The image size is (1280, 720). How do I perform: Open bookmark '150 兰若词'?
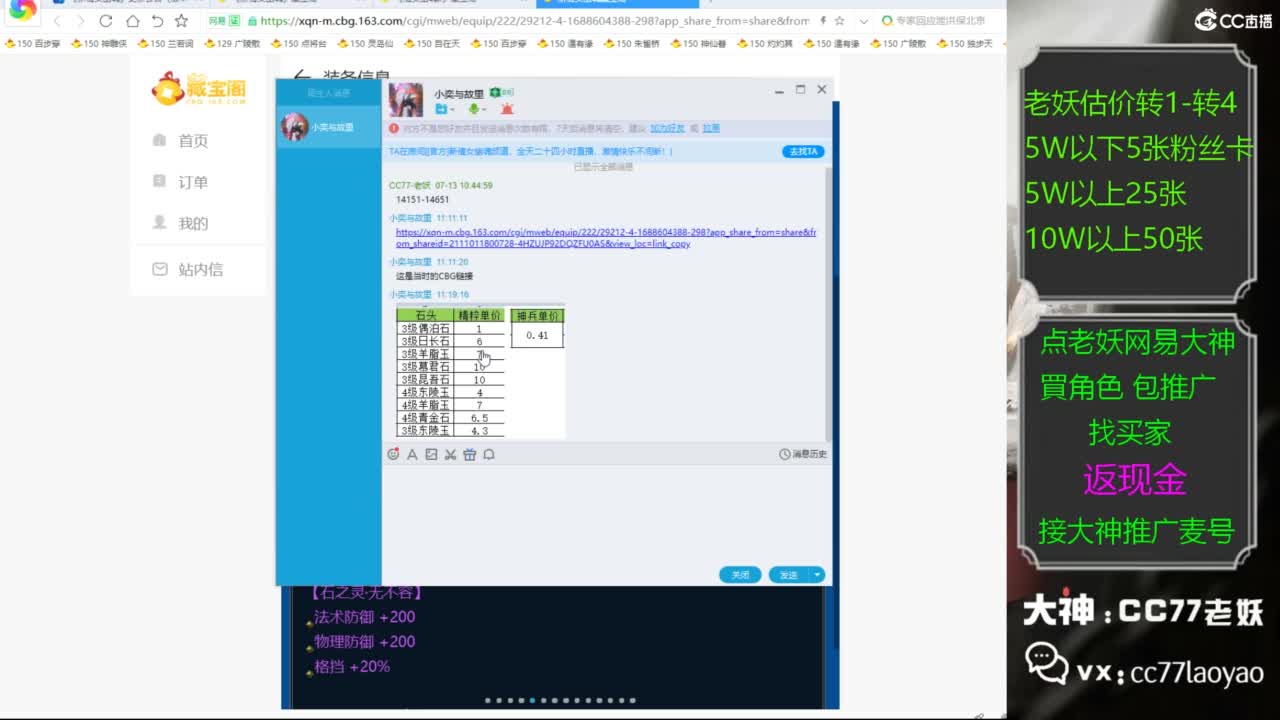(166, 44)
